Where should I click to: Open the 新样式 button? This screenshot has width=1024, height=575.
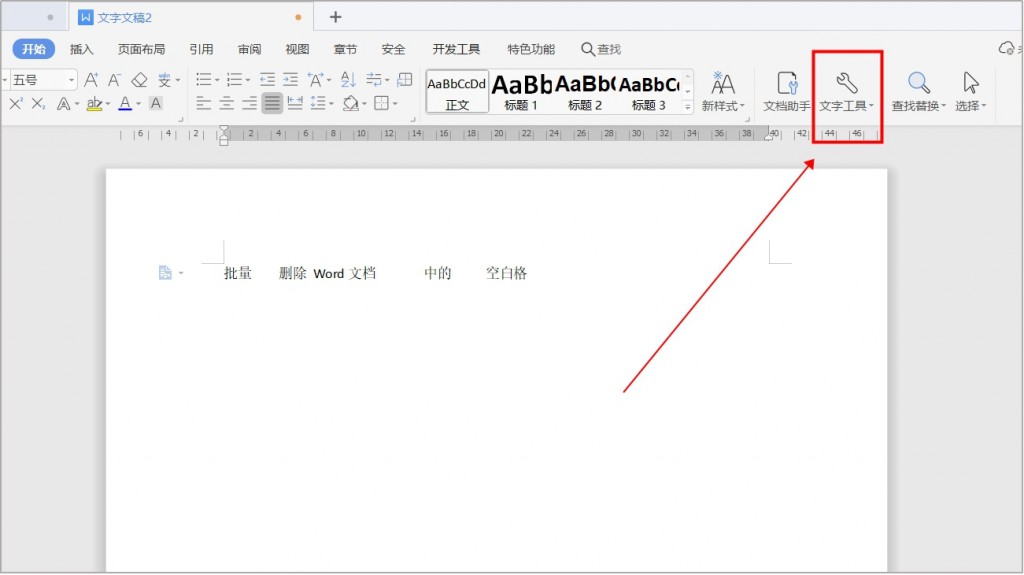coord(723,91)
